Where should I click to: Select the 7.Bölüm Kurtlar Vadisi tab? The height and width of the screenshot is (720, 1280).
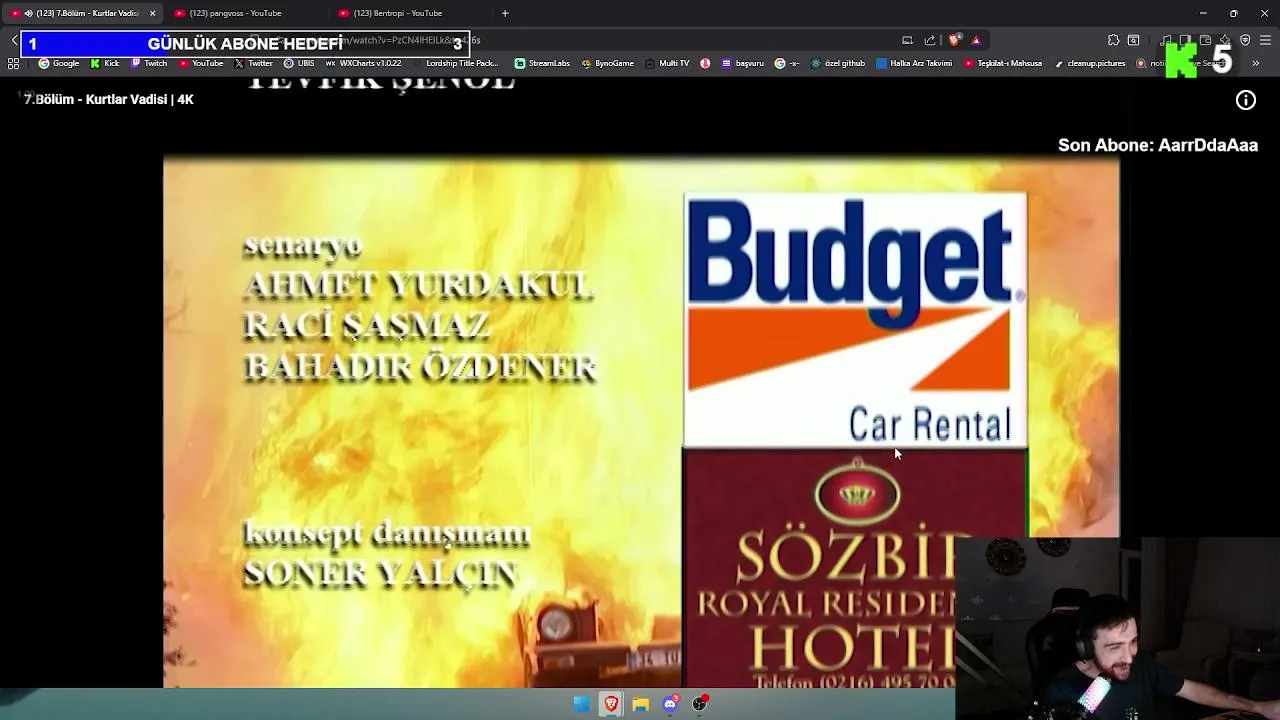(x=80, y=13)
